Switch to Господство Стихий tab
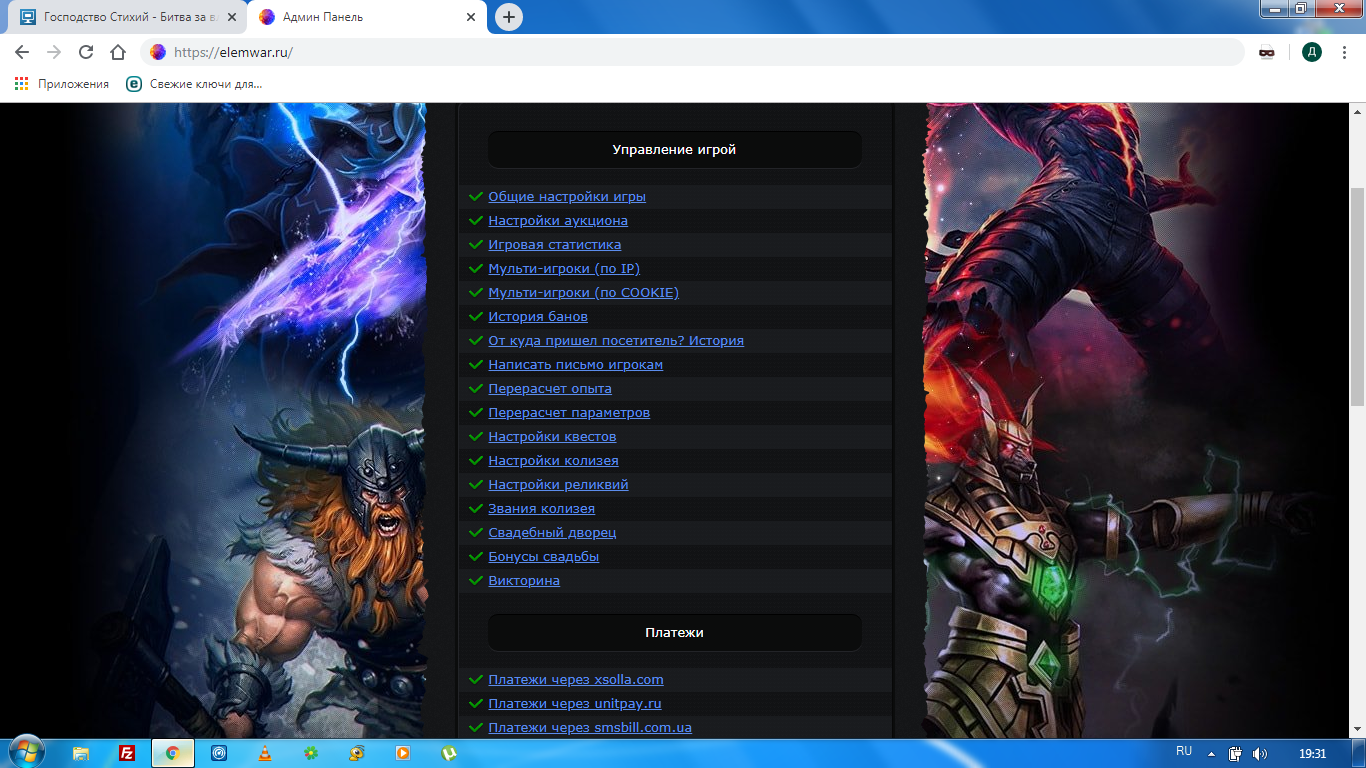Viewport: 1366px width, 768px height. [x=128, y=17]
